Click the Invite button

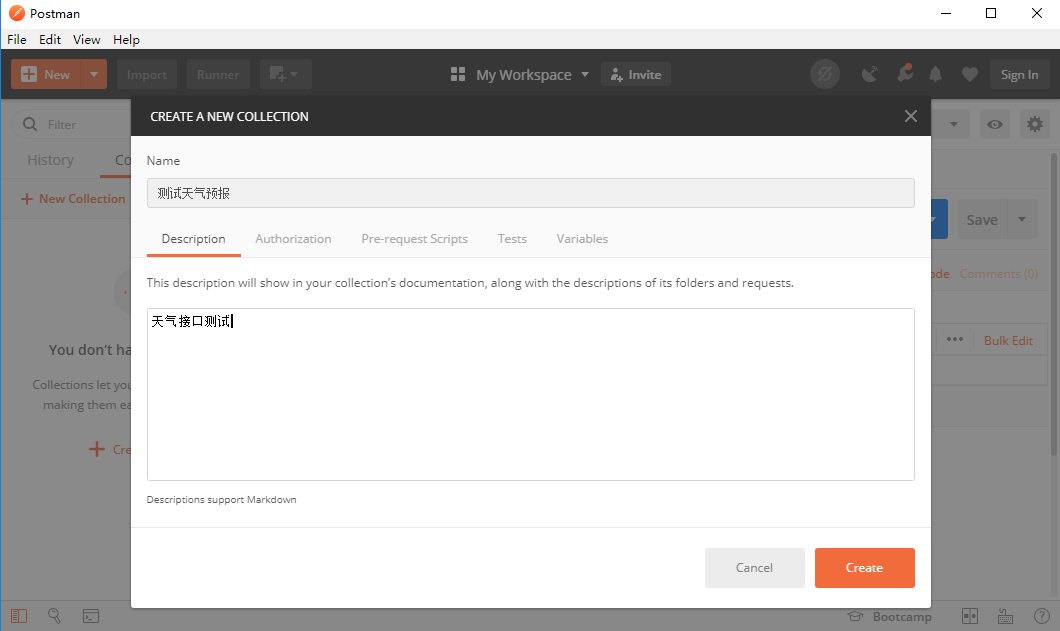point(635,74)
